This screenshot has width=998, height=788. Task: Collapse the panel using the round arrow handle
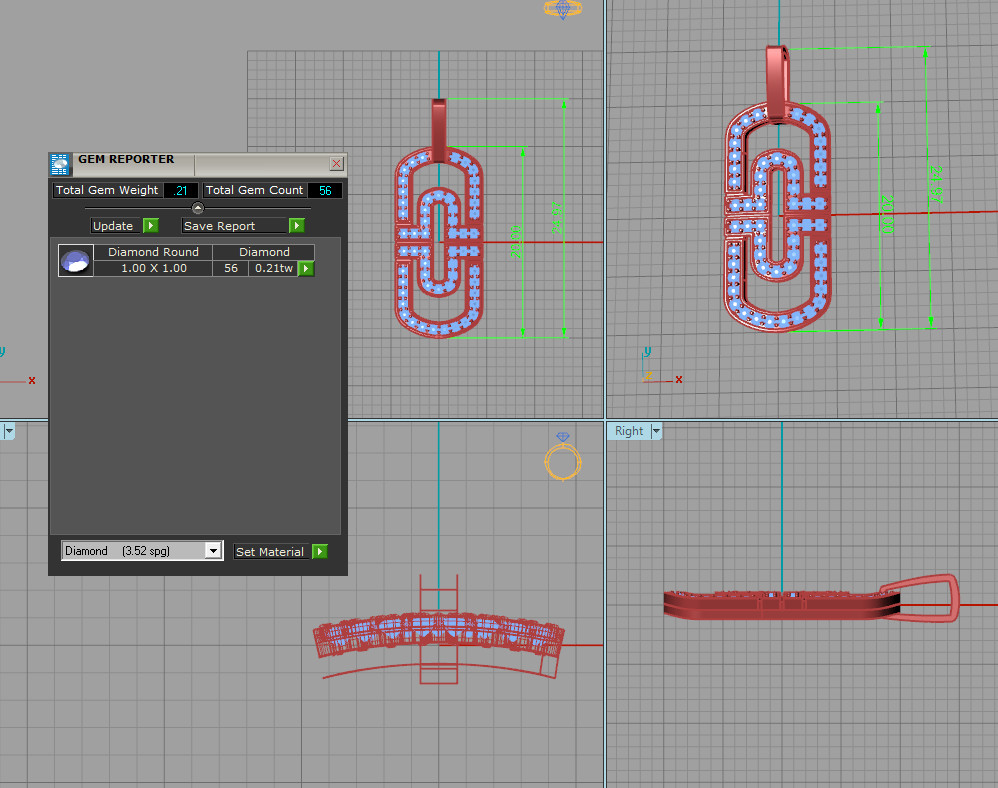coord(197,208)
